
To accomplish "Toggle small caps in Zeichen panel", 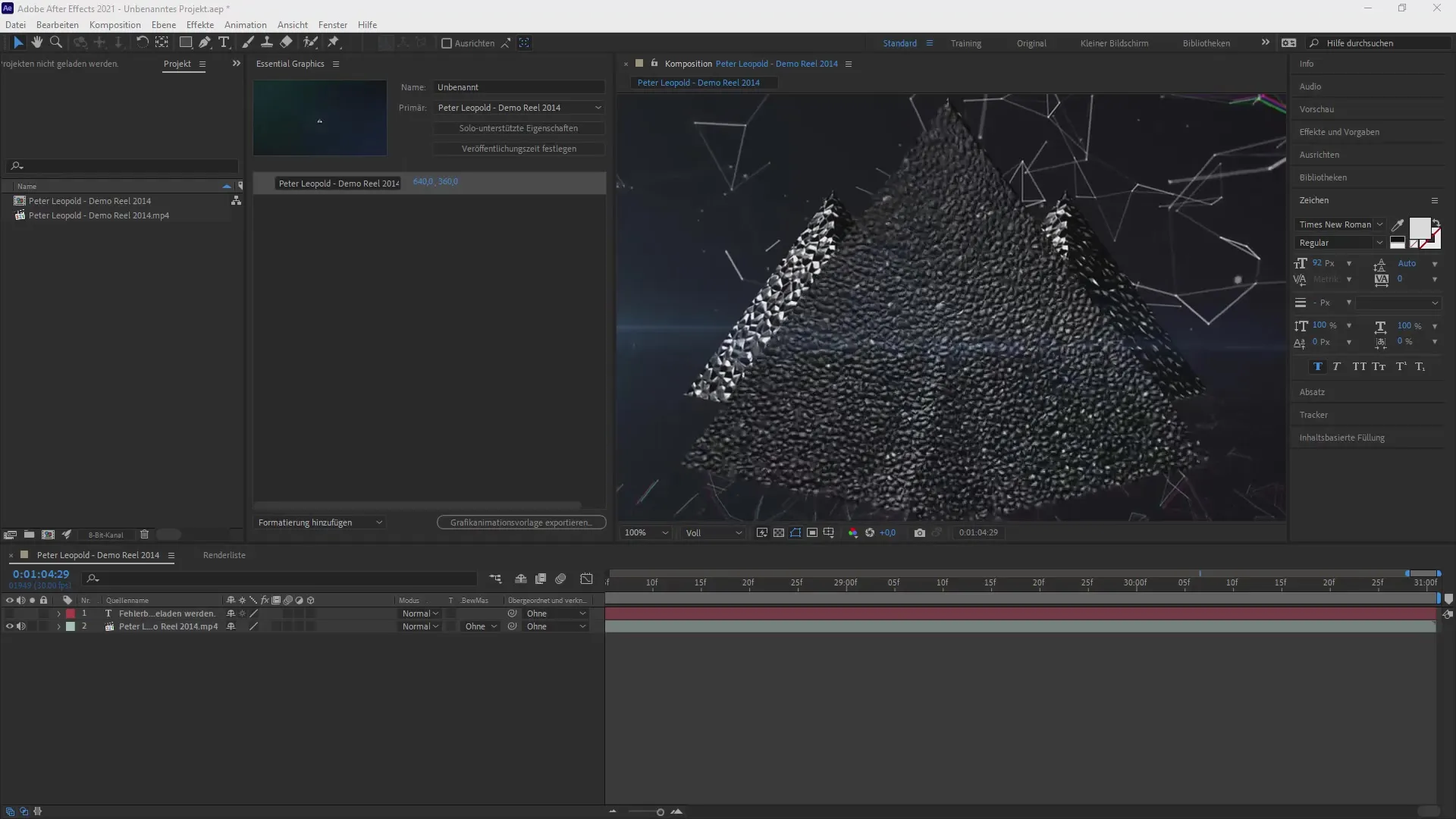I will click(x=1379, y=367).
